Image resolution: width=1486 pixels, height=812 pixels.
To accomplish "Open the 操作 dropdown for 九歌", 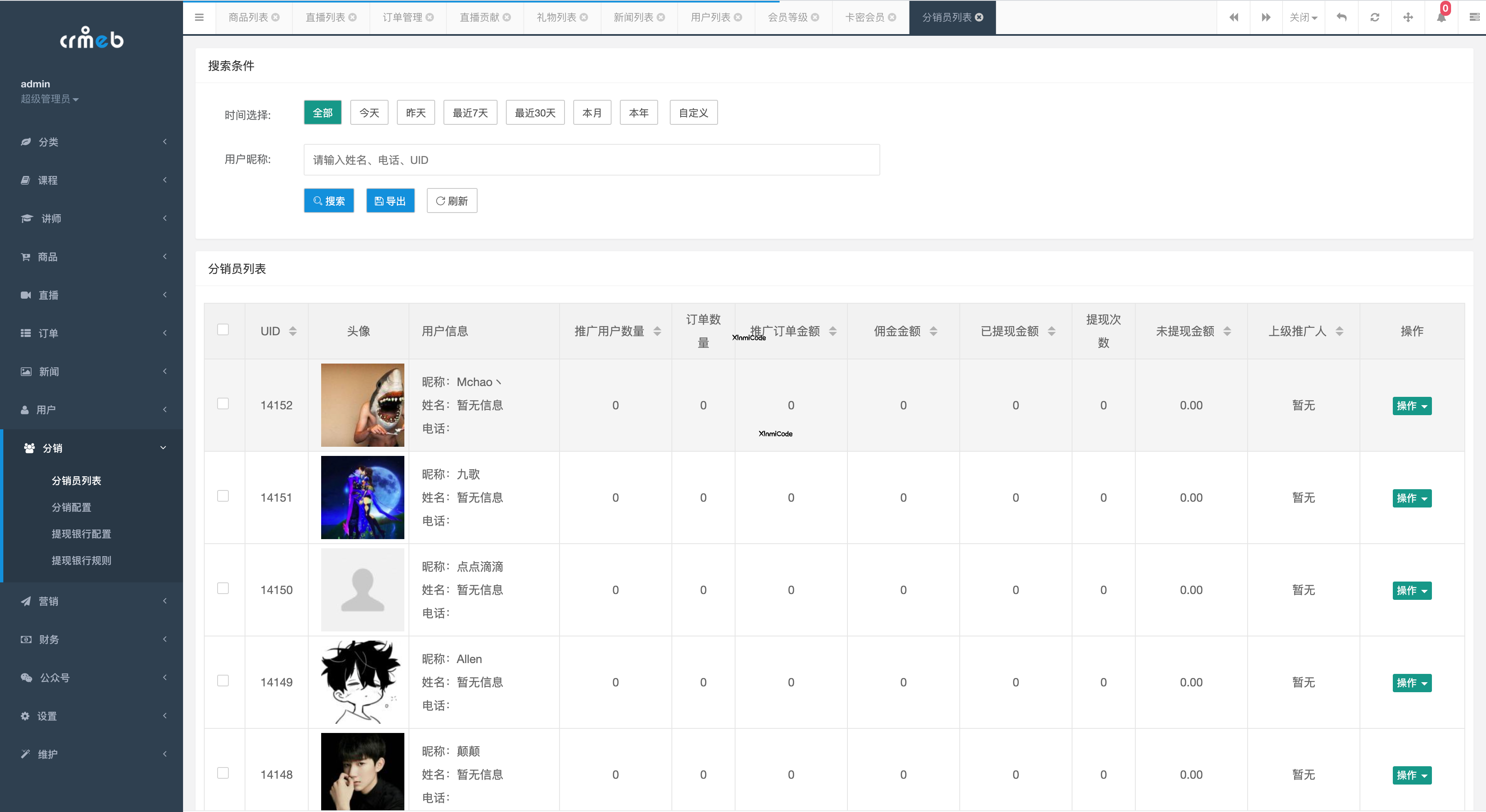I will click(1412, 498).
